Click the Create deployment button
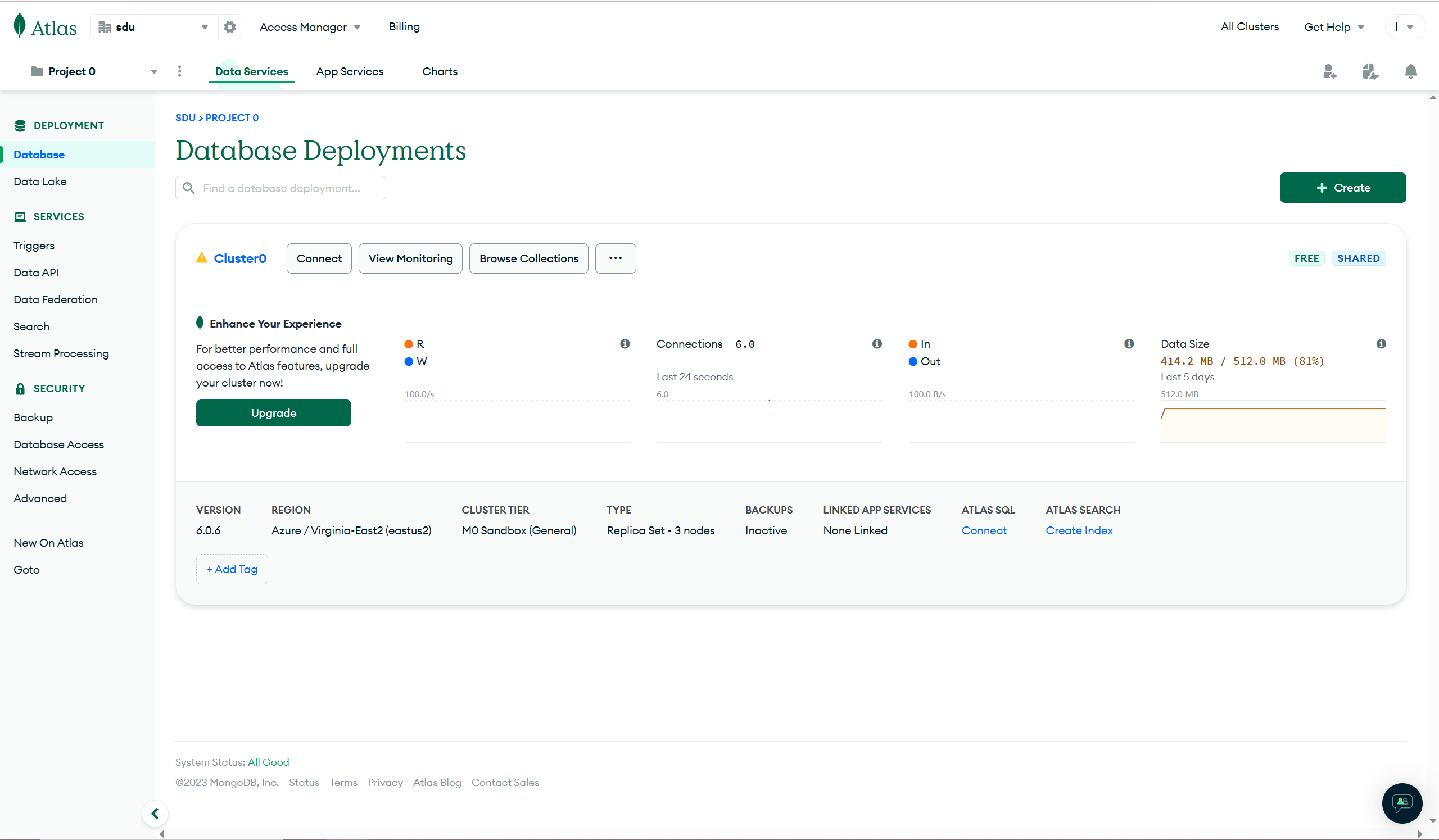The image size is (1439, 840). [x=1342, y=188]
